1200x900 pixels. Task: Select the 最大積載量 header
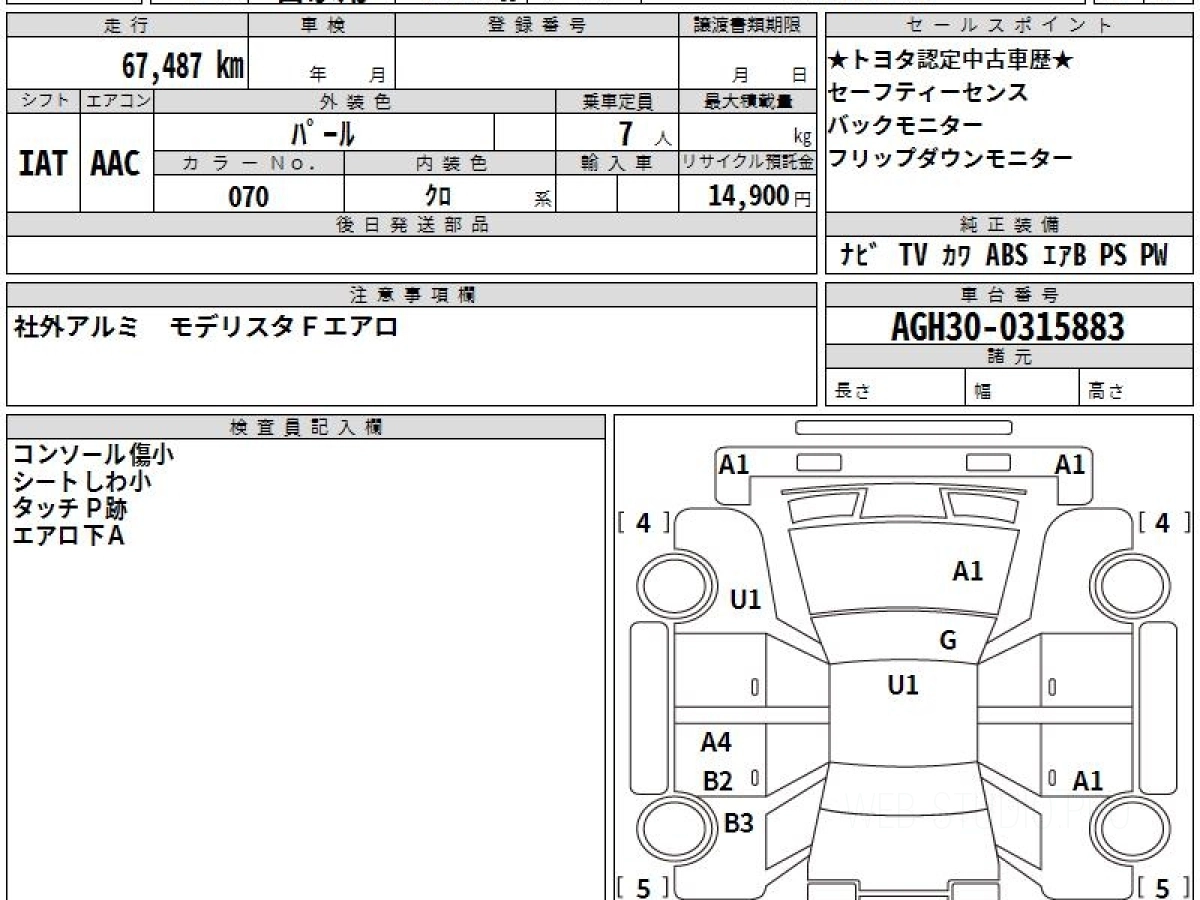[x=748, y=101]
